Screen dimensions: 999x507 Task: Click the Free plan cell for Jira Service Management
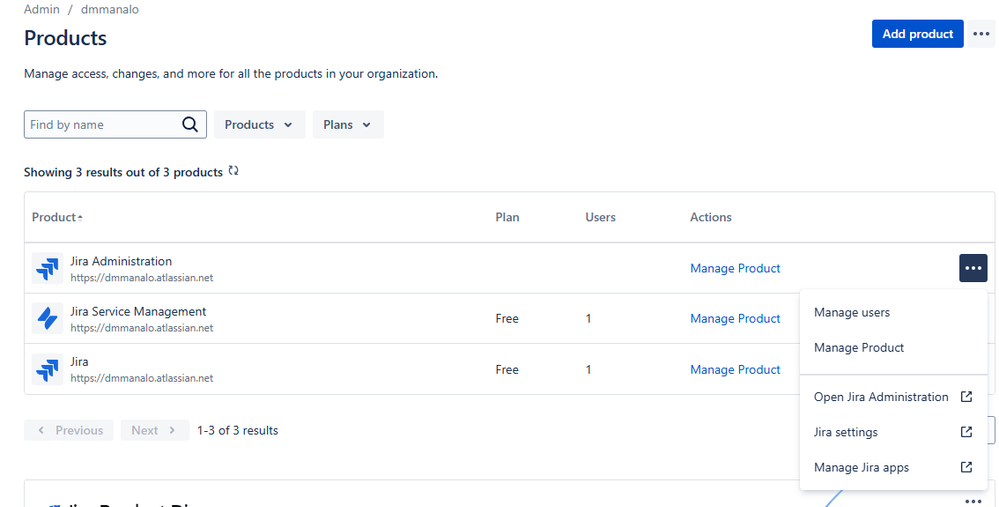click(507, 318)
